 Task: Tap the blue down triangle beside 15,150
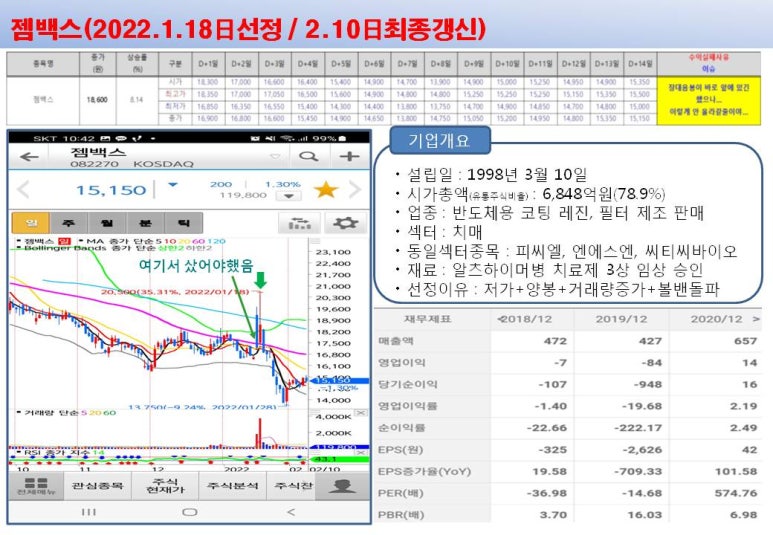tap(173, 185)
